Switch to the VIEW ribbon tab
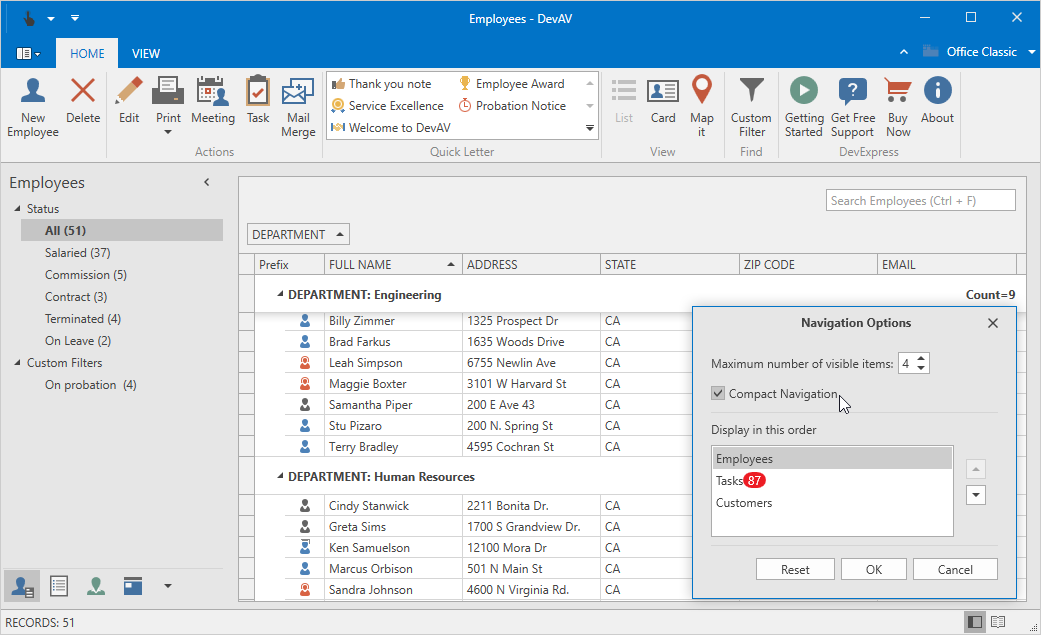The width and height of the screenshot is (1041, 635). click(x=146, y=54)
